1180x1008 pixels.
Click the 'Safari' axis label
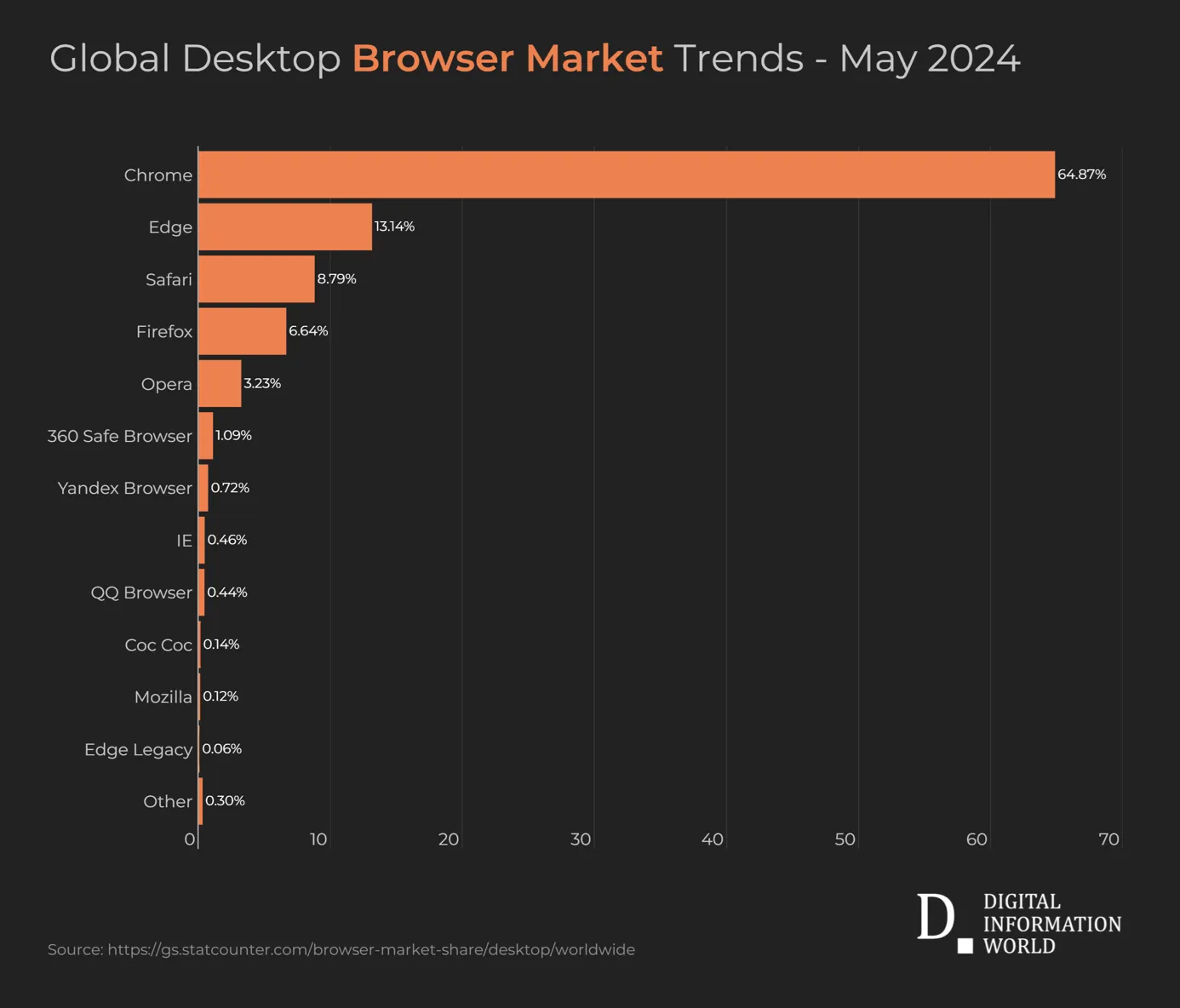tap(169, 279)
